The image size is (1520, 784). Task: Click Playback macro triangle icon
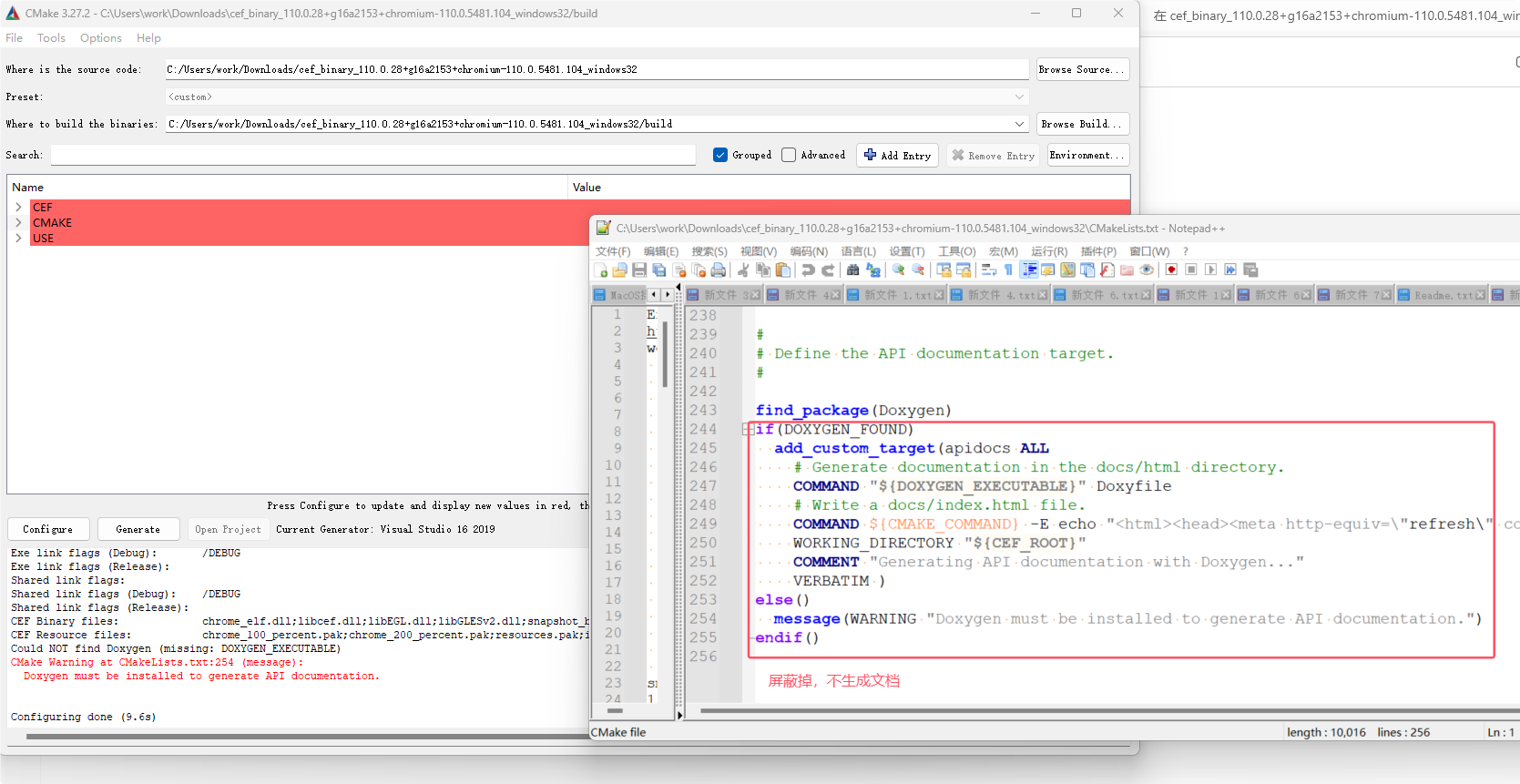coord(1210,270)
